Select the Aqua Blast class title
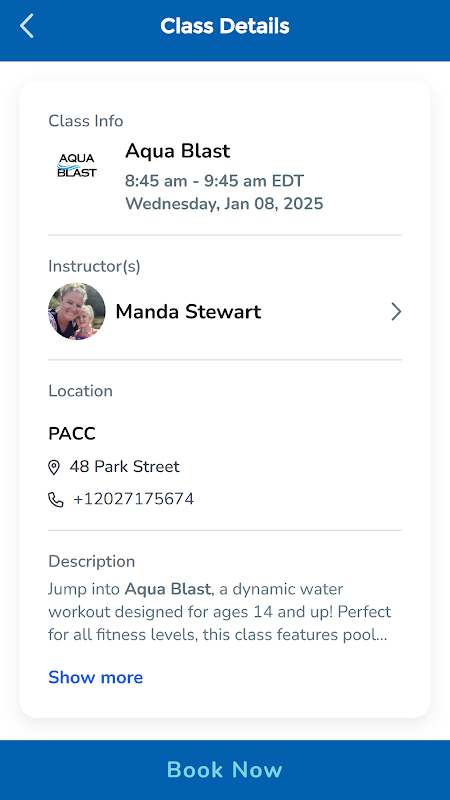This screenshot has width=450, height=800. 178,151
